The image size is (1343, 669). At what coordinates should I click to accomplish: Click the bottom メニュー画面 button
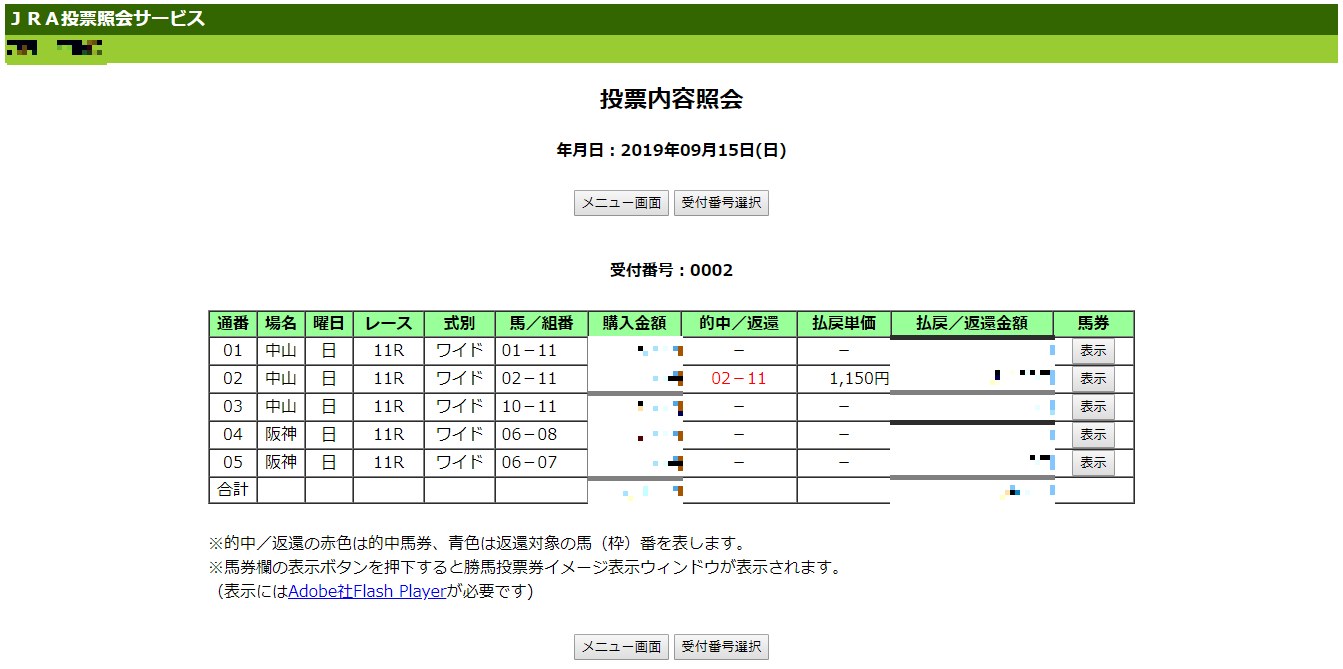(x=621, y=646)
